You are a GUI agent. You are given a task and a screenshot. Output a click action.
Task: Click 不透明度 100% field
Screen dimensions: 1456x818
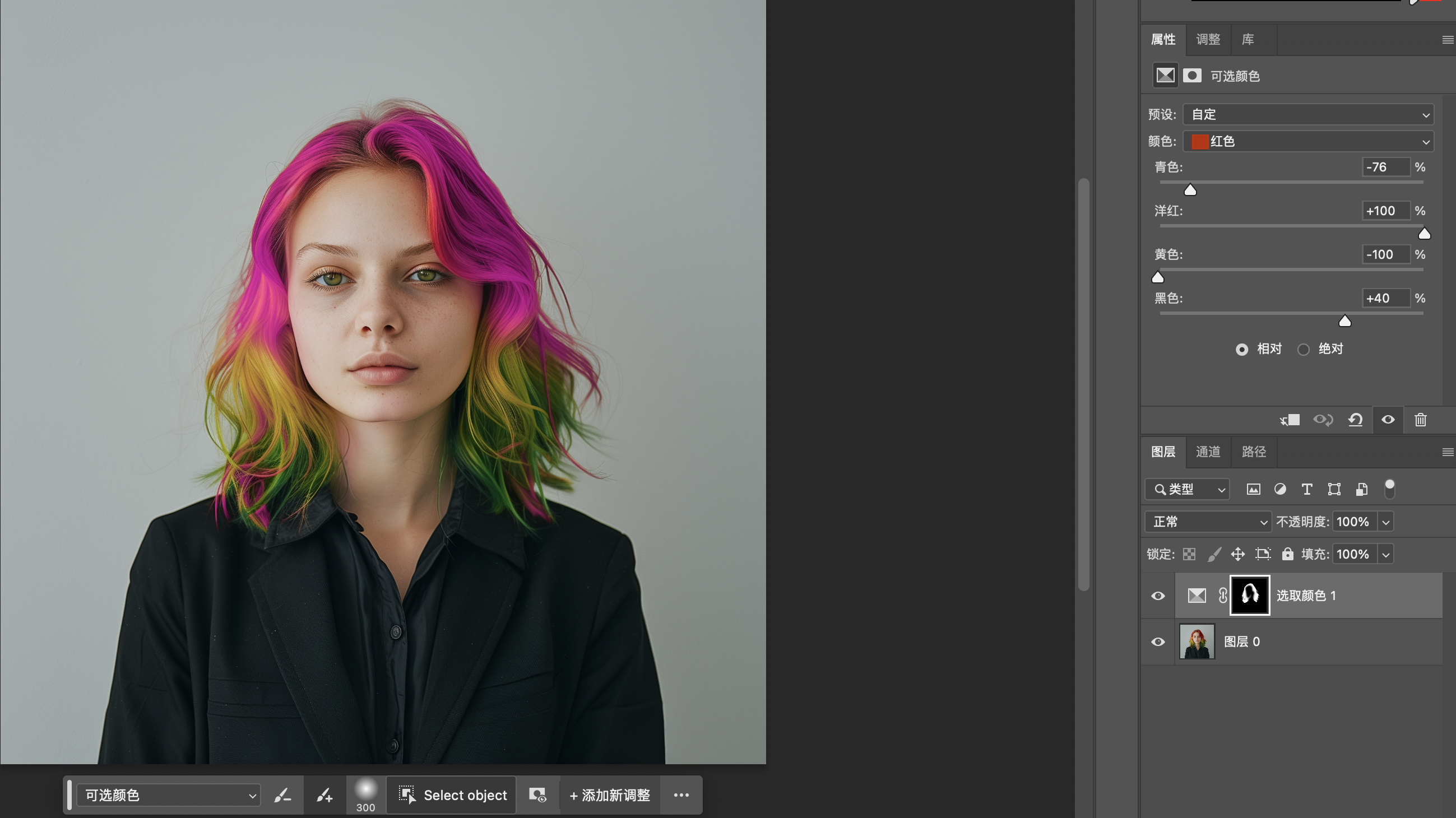click(x=1355, y=522)
